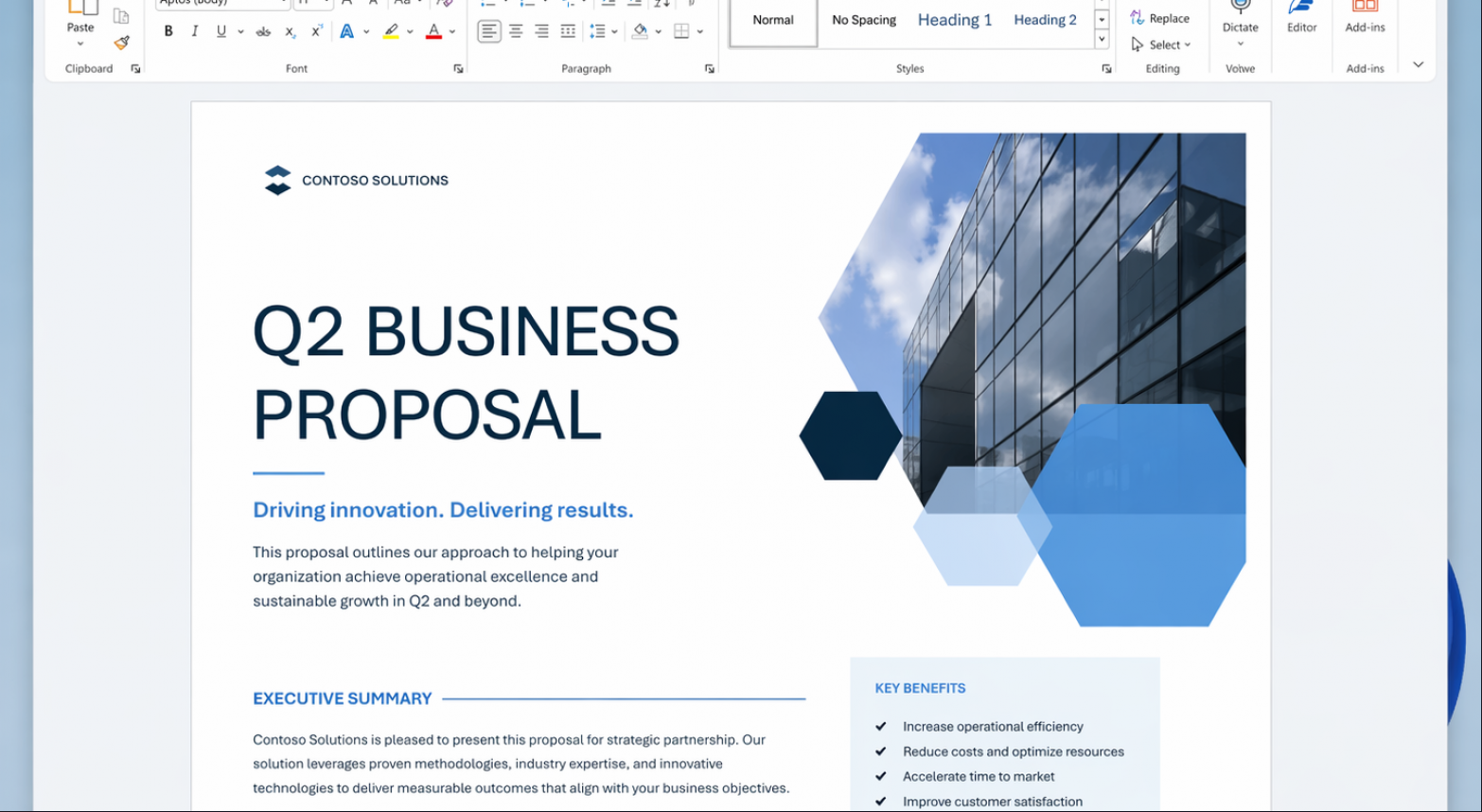Open the Clipboard pane launcher
This screenshot has height=812, width=1482.
135,69
